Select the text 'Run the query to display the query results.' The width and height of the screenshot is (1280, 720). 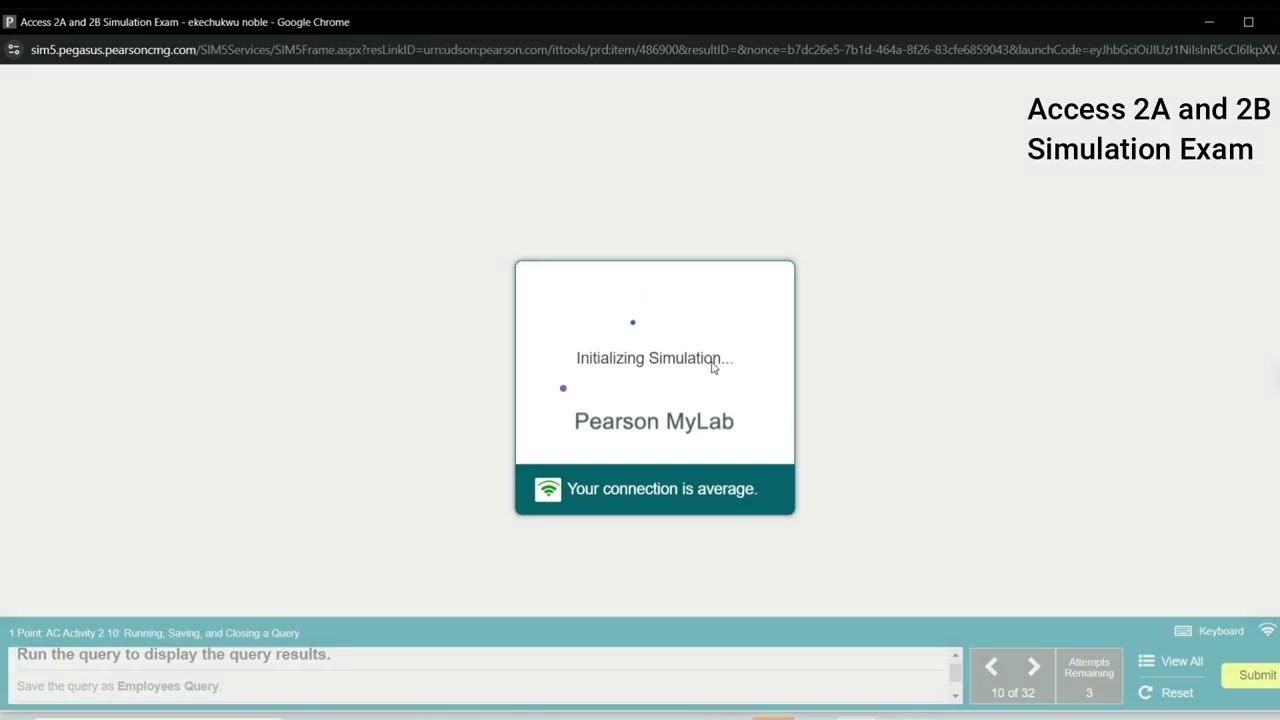pos(173,654)
